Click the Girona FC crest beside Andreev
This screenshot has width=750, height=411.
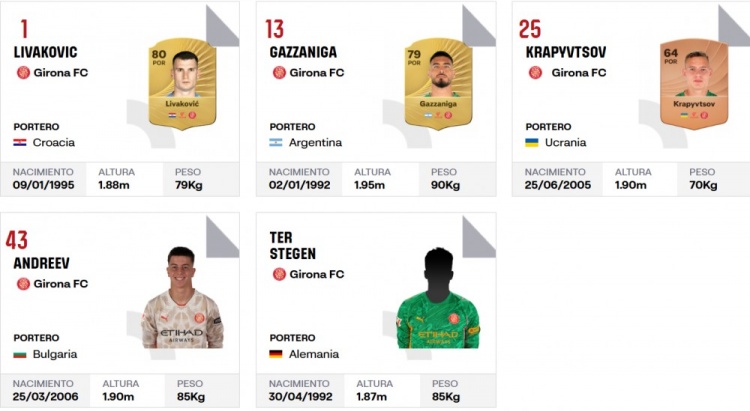coord(23,283)
